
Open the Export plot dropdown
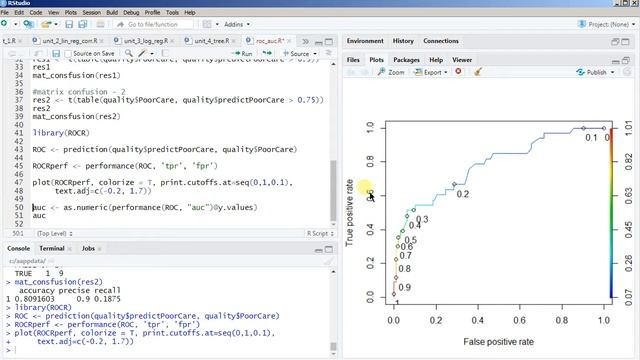tap(431, 72)
